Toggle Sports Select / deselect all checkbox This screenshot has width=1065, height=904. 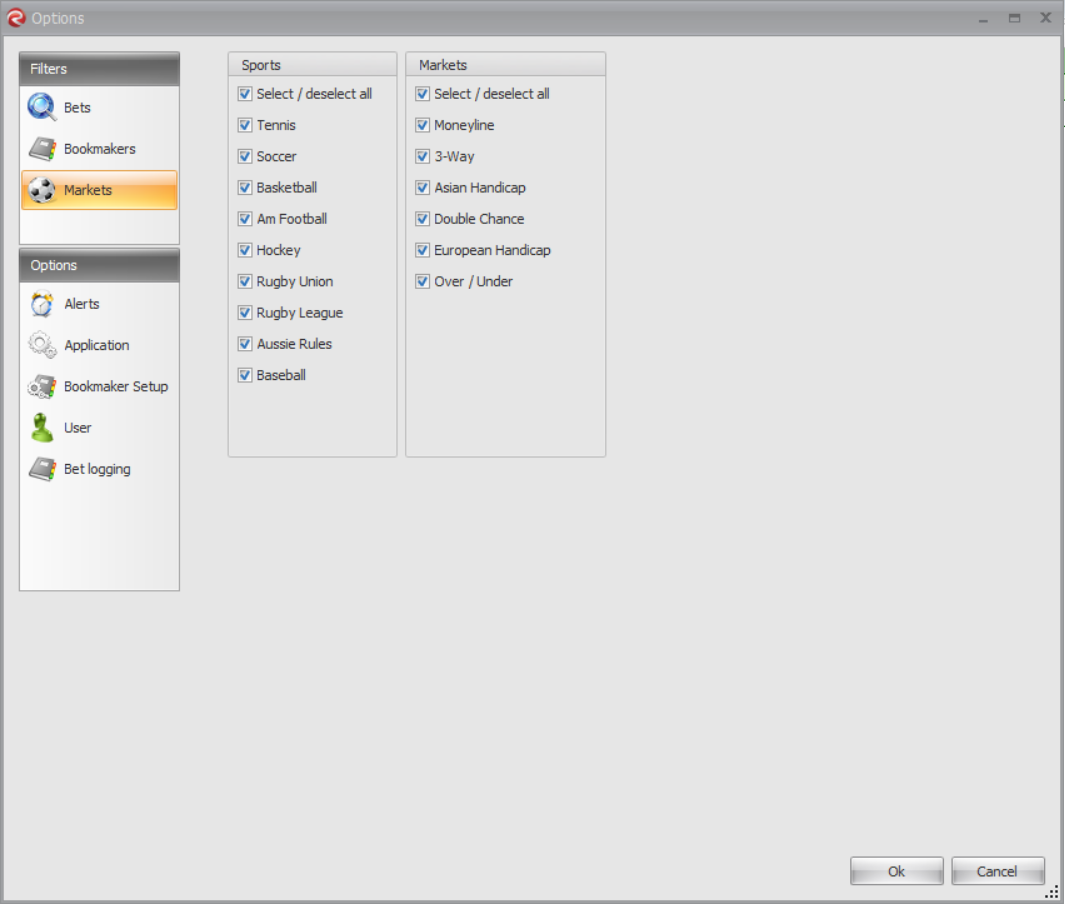click(245, 94)
